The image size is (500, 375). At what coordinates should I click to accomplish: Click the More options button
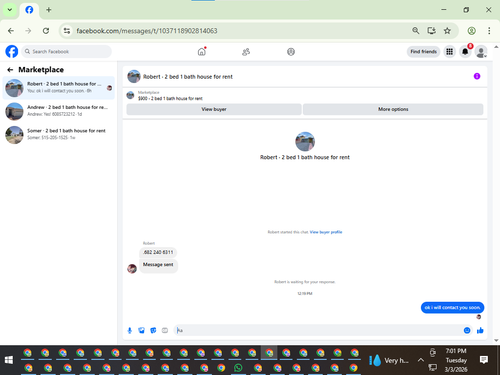393,109
